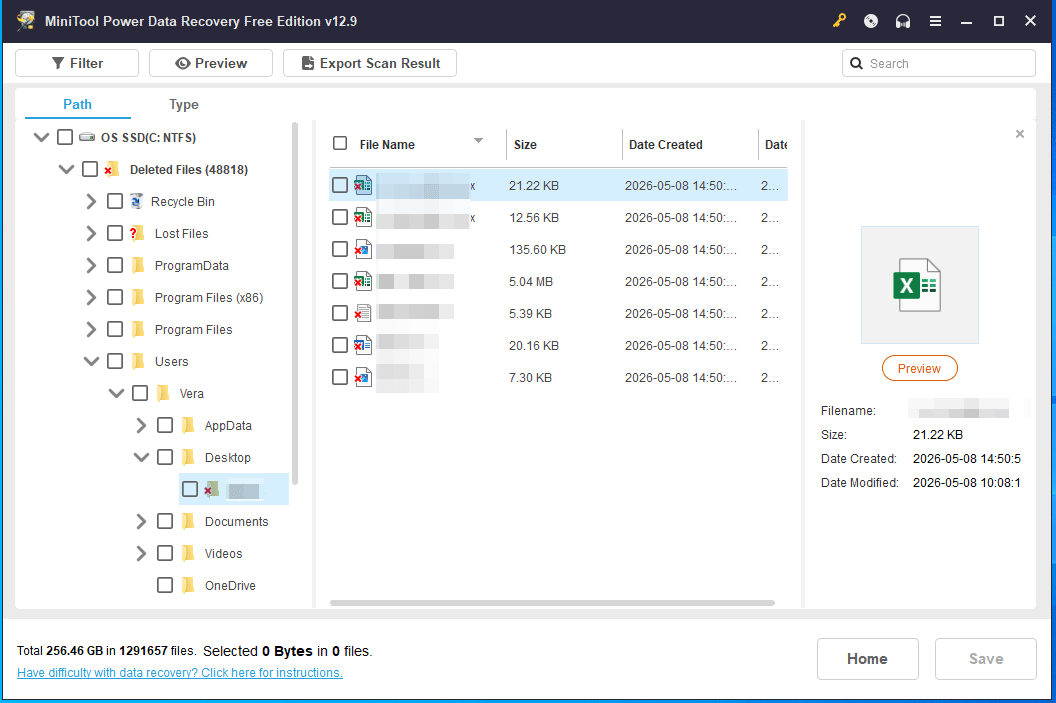Click the document icon in 5.39 KB row
The image size is (1056, 703).
point(363,313)
